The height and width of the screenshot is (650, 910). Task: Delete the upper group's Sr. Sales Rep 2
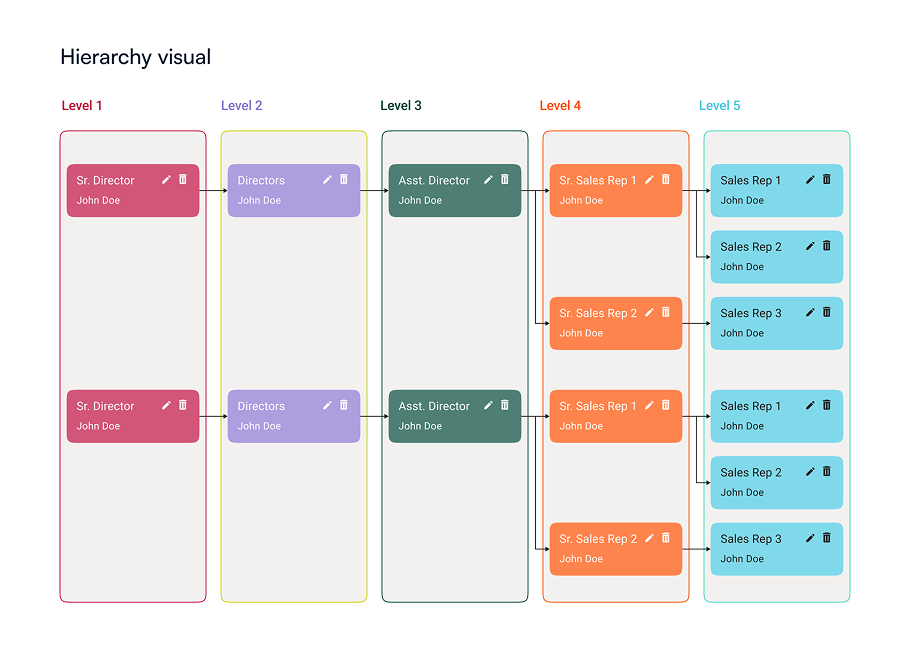pyautogui.click(x=666, y=312)
